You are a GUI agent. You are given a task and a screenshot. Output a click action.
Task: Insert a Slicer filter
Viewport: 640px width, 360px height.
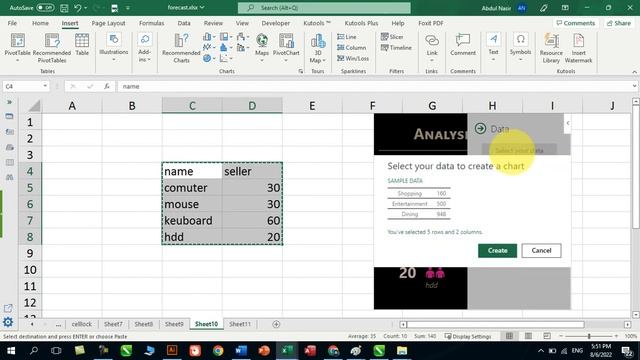pyautogui.click(x=392, y=37)
